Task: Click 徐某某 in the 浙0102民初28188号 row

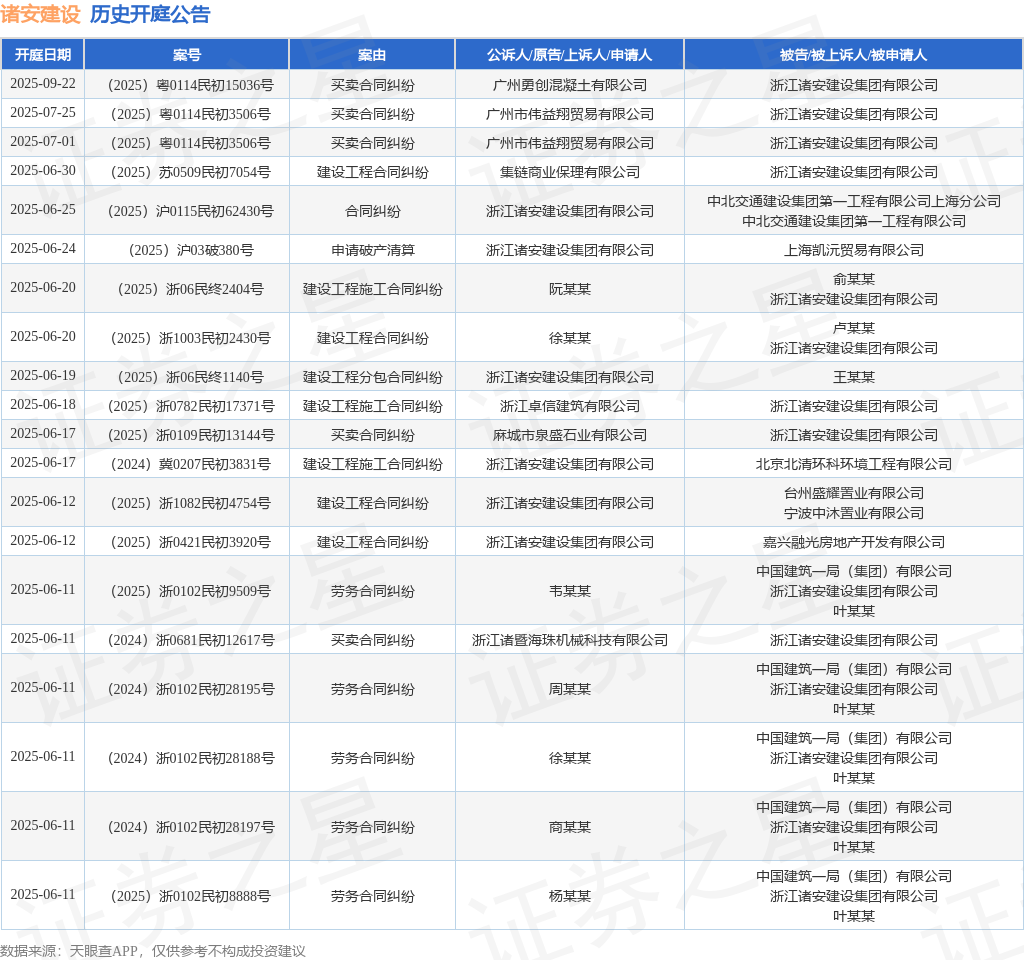Action: coord(569,758)
